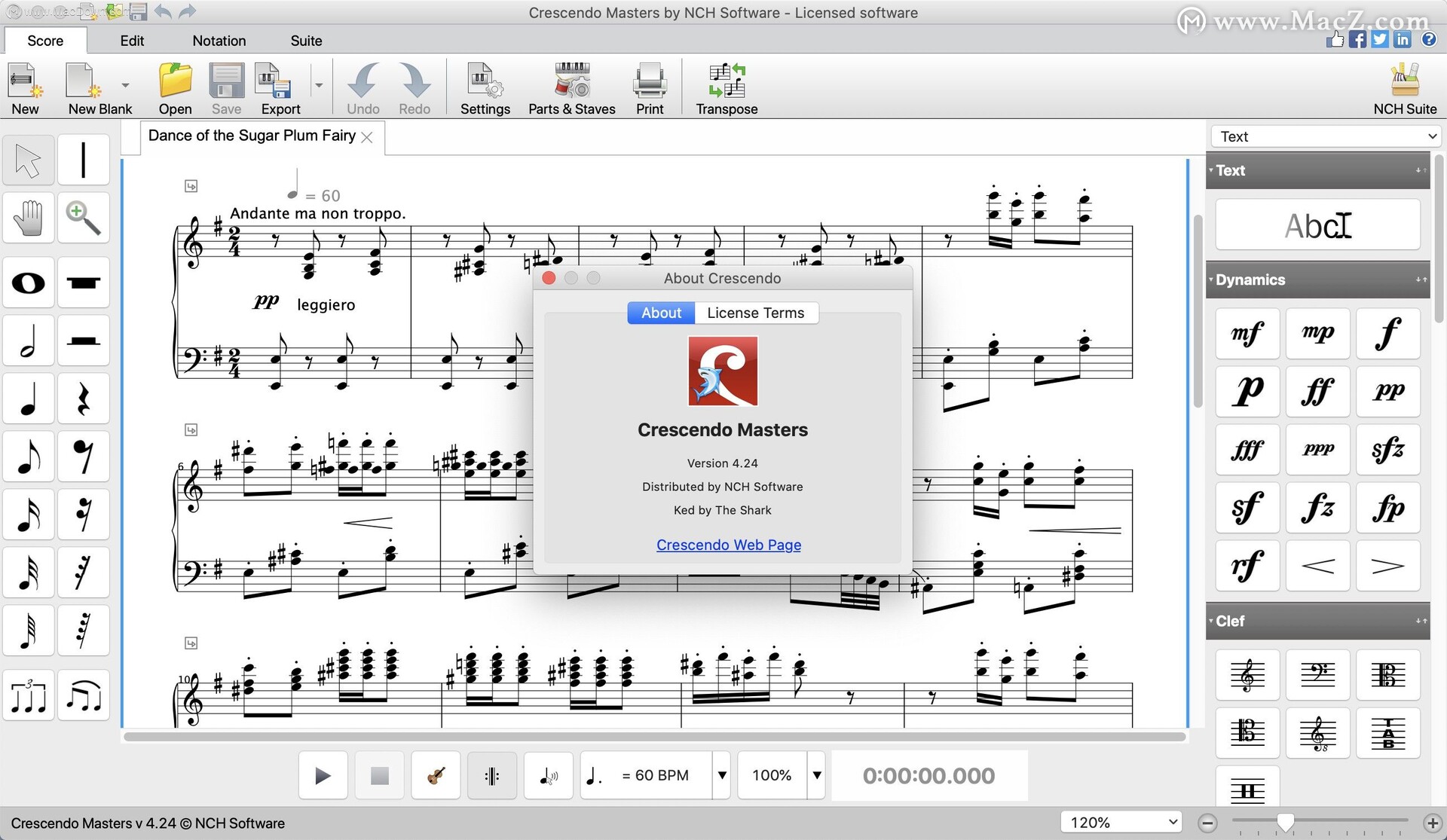Open the Parts & Staves dialog
1447x840 pixels.
click(x=572, y=89)
